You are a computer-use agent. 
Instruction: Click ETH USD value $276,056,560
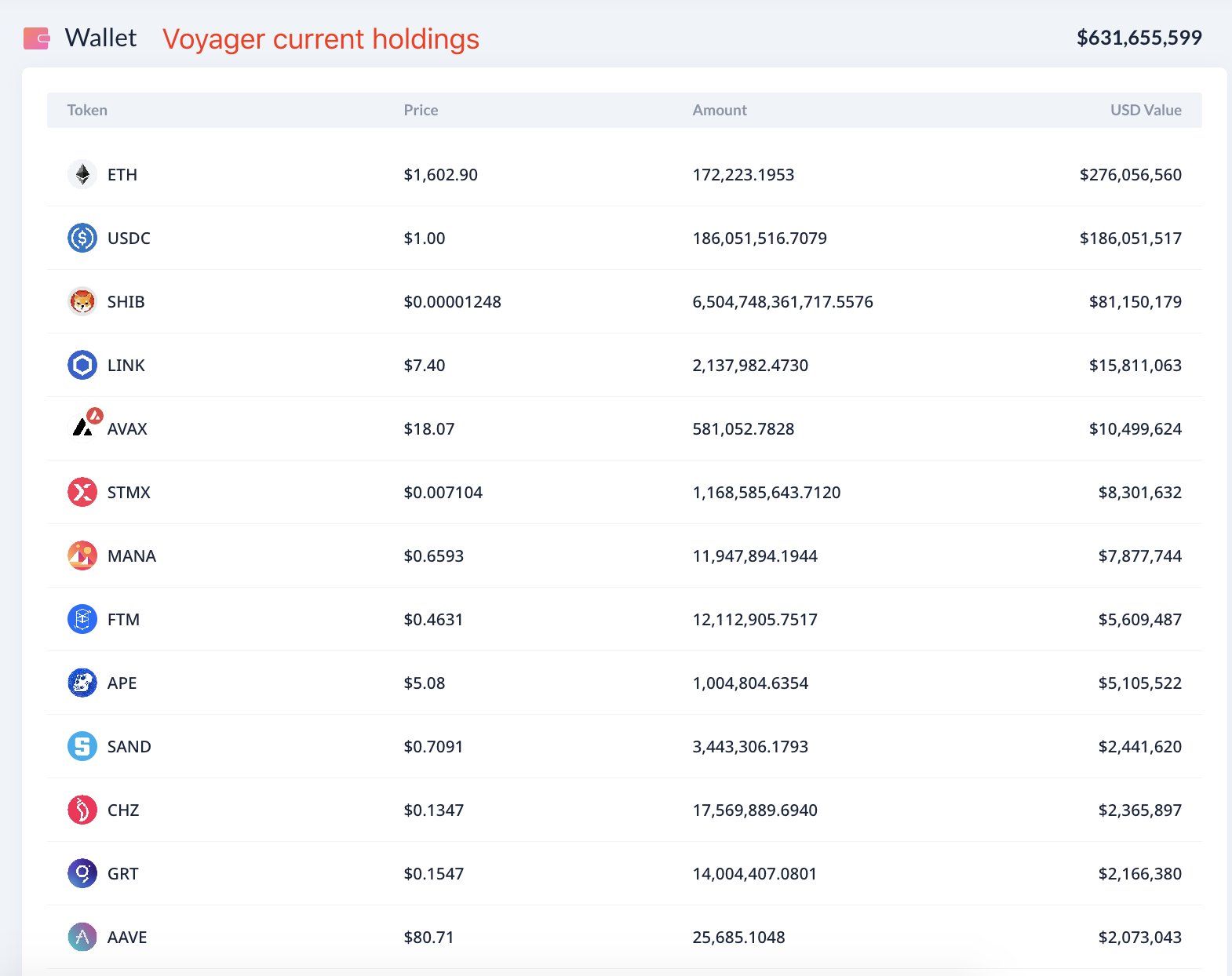coord(1131,174)
